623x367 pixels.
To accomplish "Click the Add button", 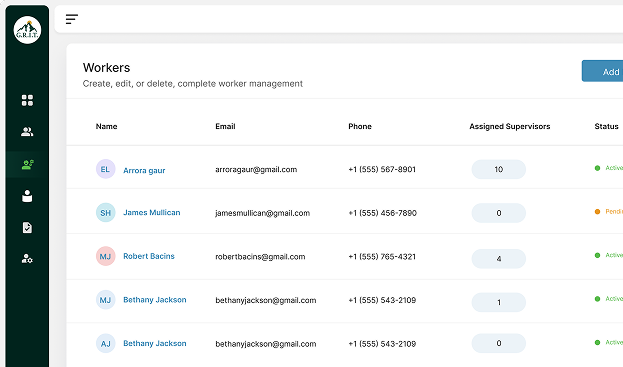I will click(602, 71).
